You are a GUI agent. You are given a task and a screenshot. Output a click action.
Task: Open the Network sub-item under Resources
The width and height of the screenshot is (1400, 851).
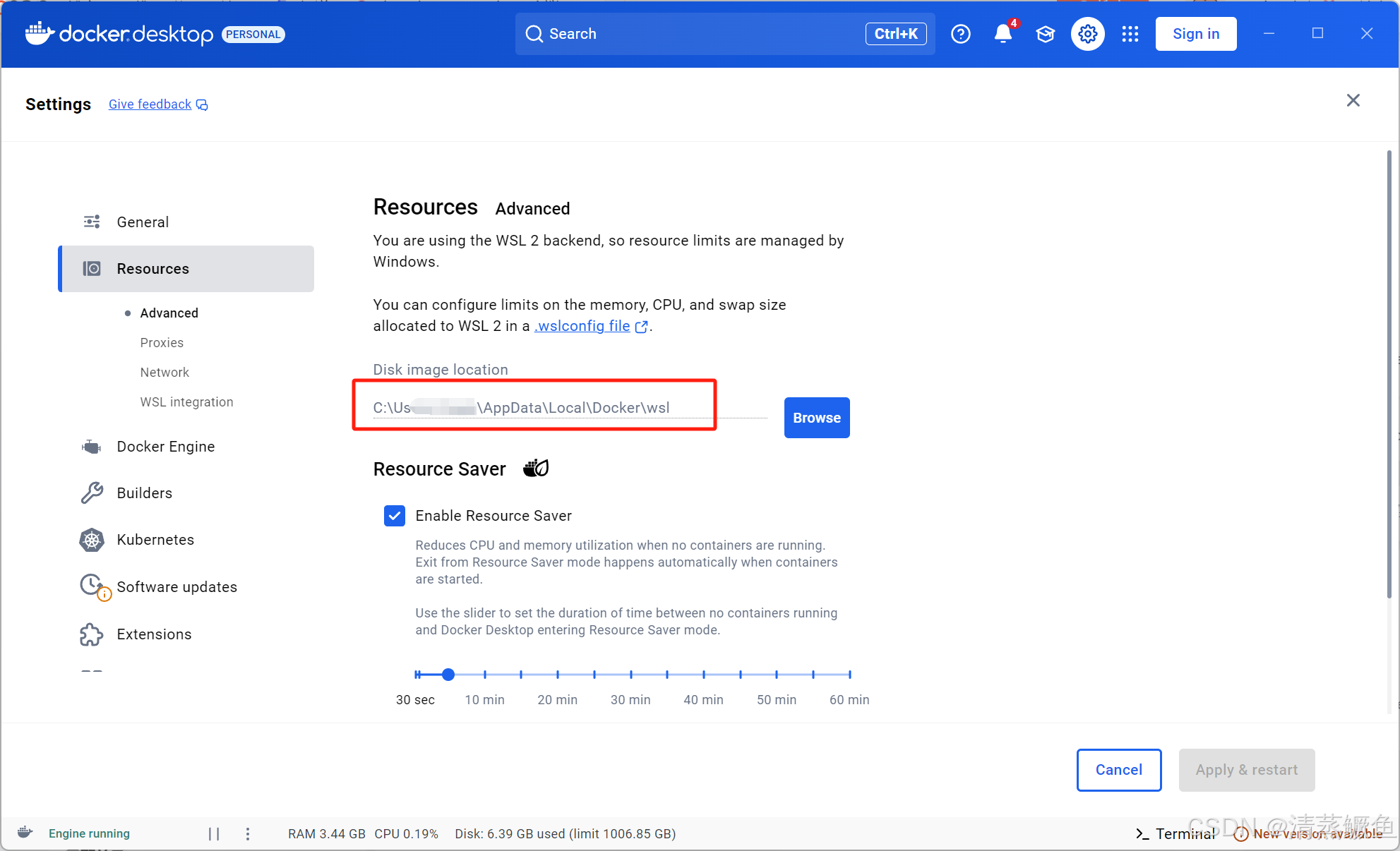pos(164,372)
